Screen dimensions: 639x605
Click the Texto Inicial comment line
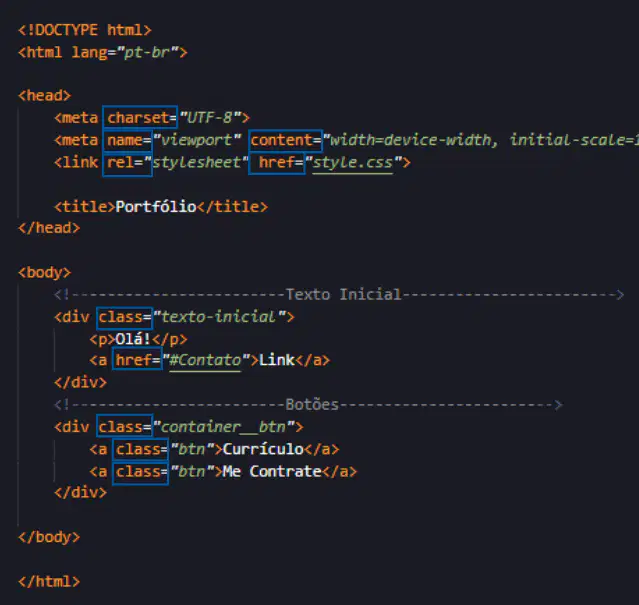(339, 295)
